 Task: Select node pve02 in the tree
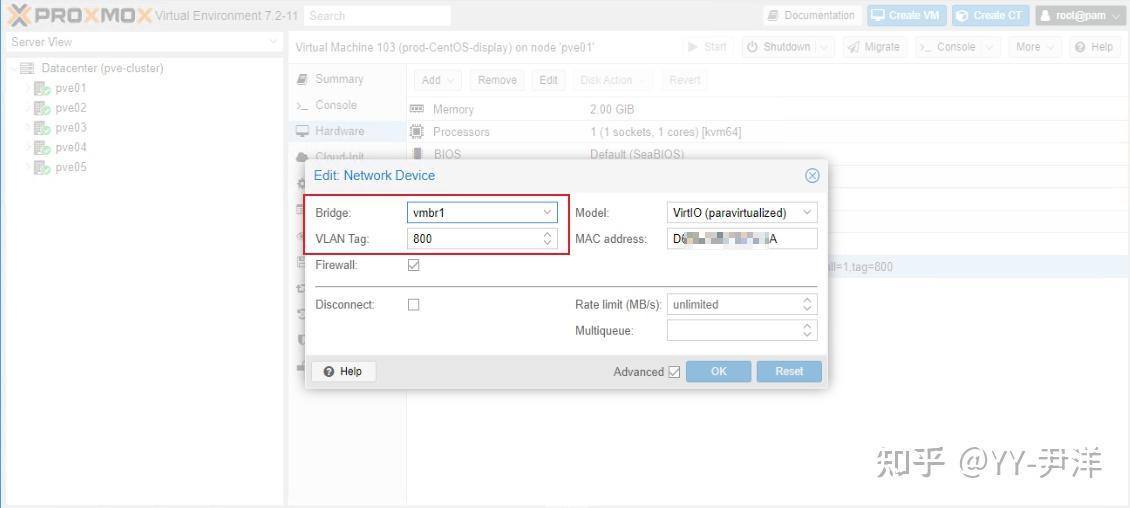71,108
